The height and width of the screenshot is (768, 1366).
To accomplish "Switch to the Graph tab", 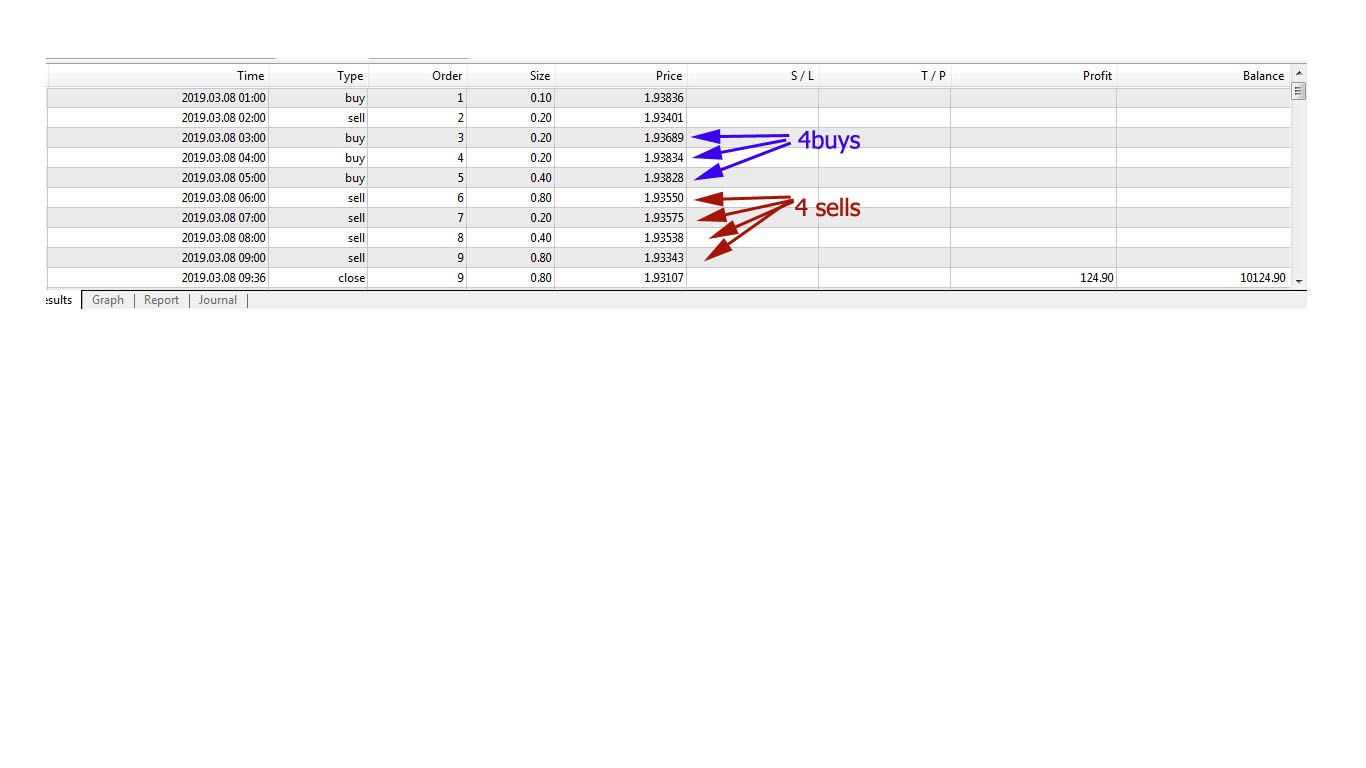I will point(108,300).
